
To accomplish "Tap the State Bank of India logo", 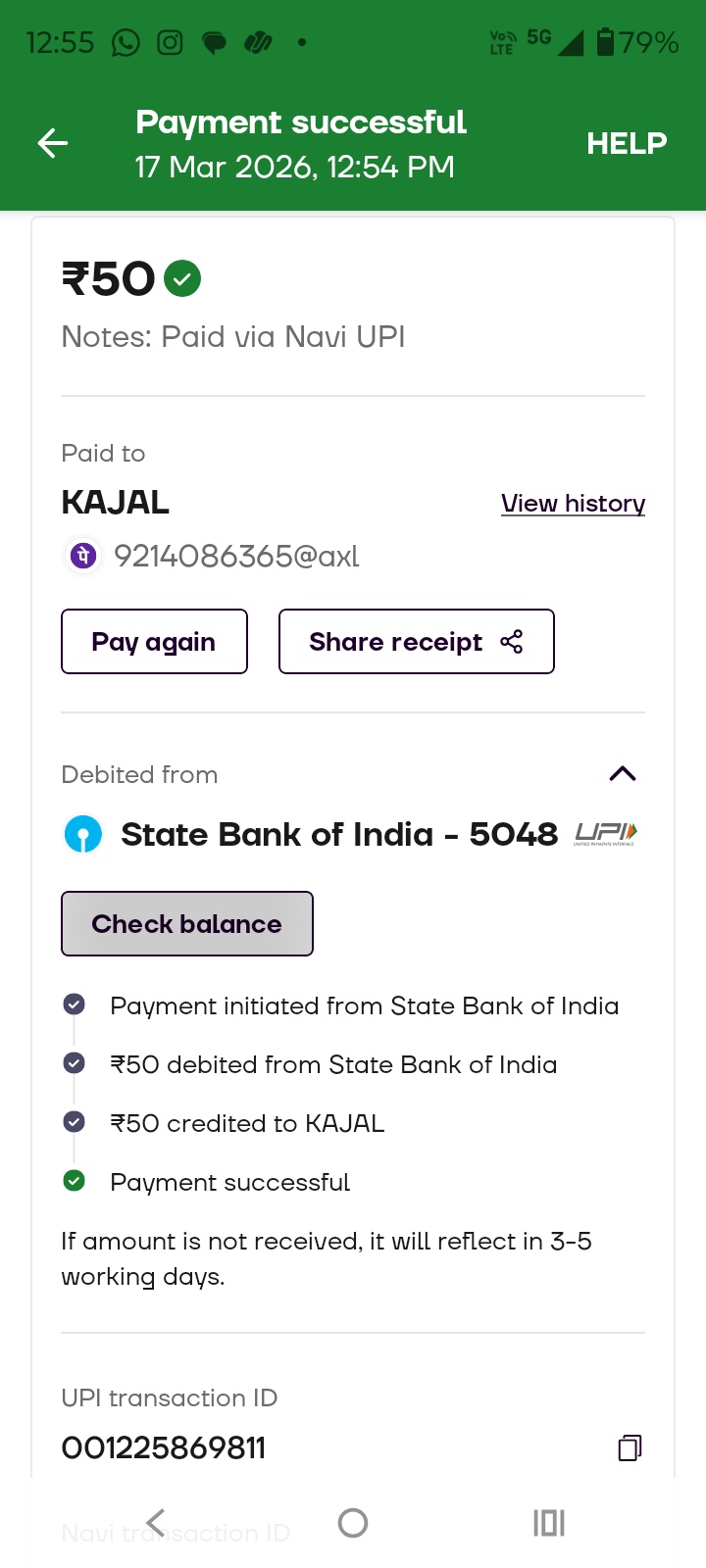I will [x=83, y=835].
